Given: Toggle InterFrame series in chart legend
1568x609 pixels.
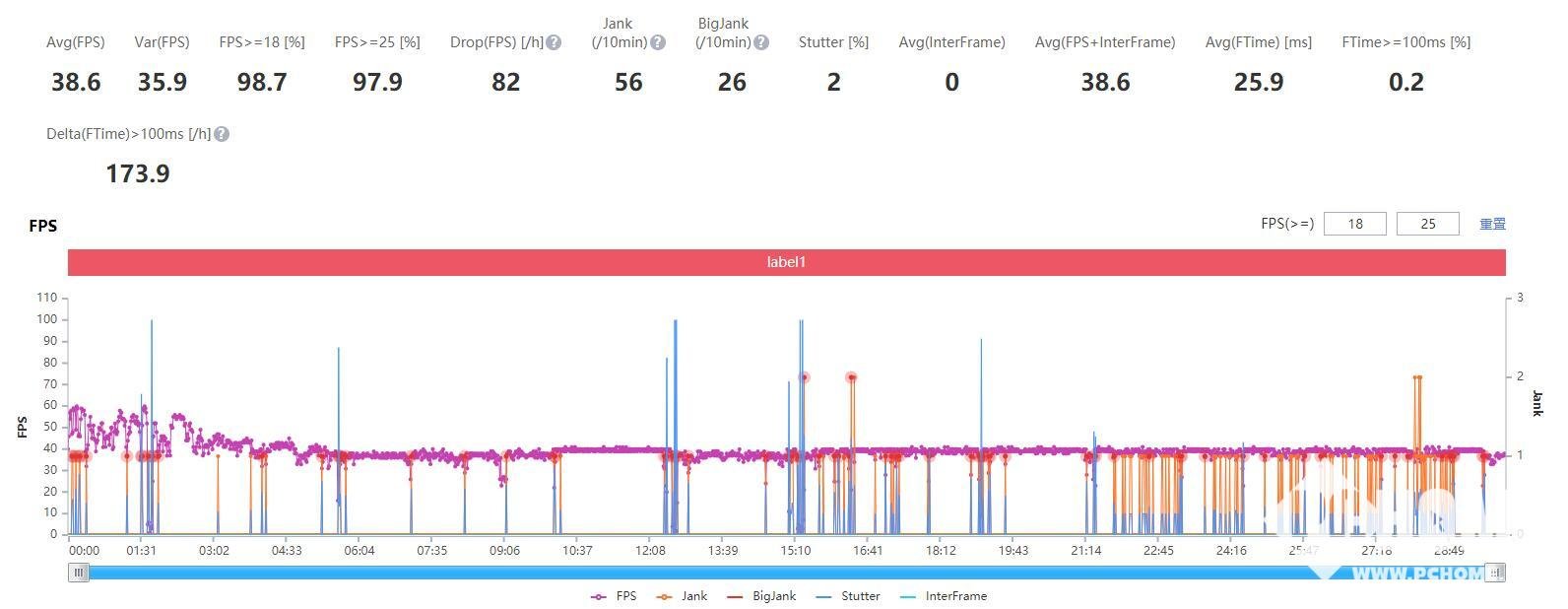Looking at the screenshot, I should point(944,596).
